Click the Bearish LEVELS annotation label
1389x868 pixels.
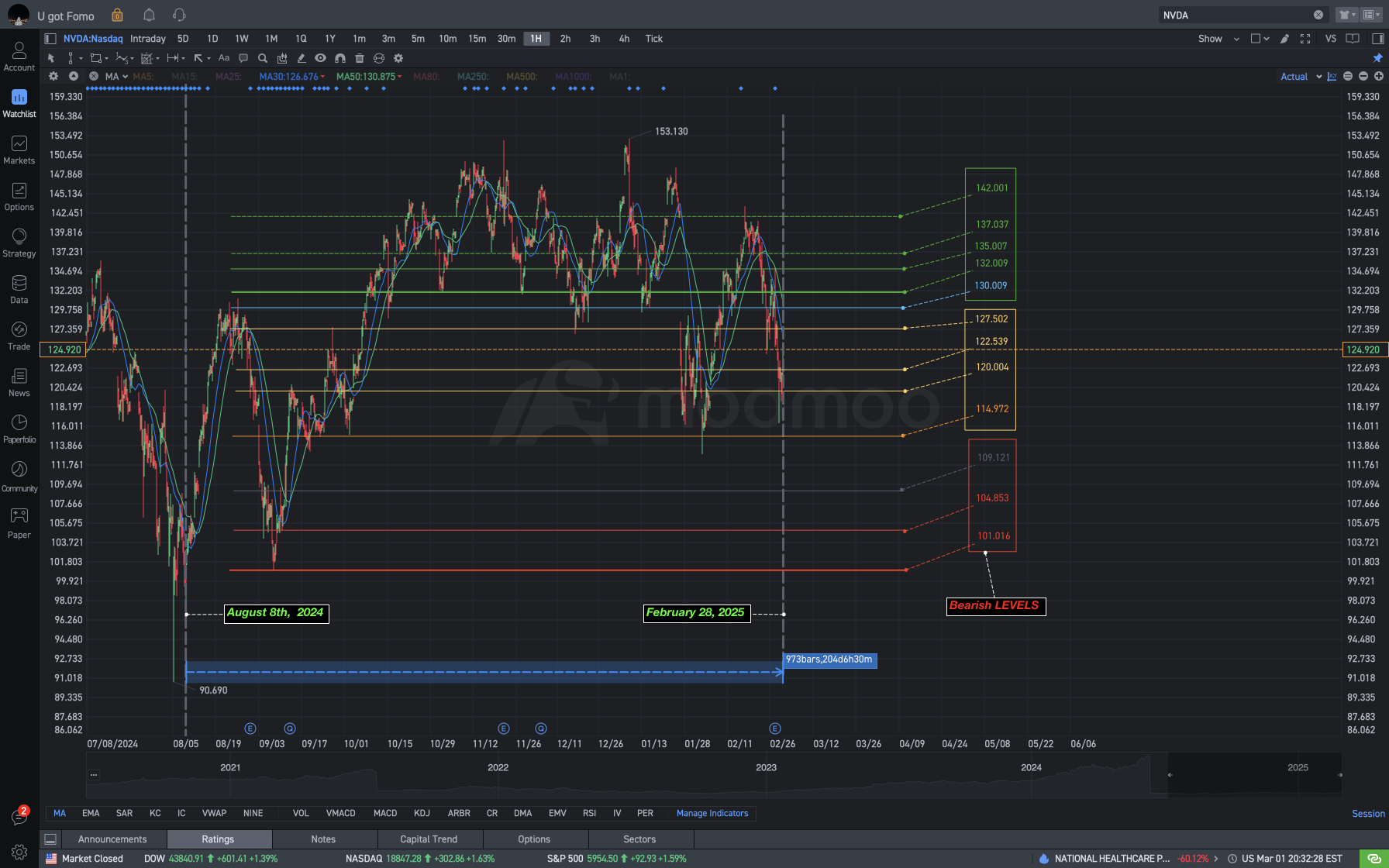995,606
